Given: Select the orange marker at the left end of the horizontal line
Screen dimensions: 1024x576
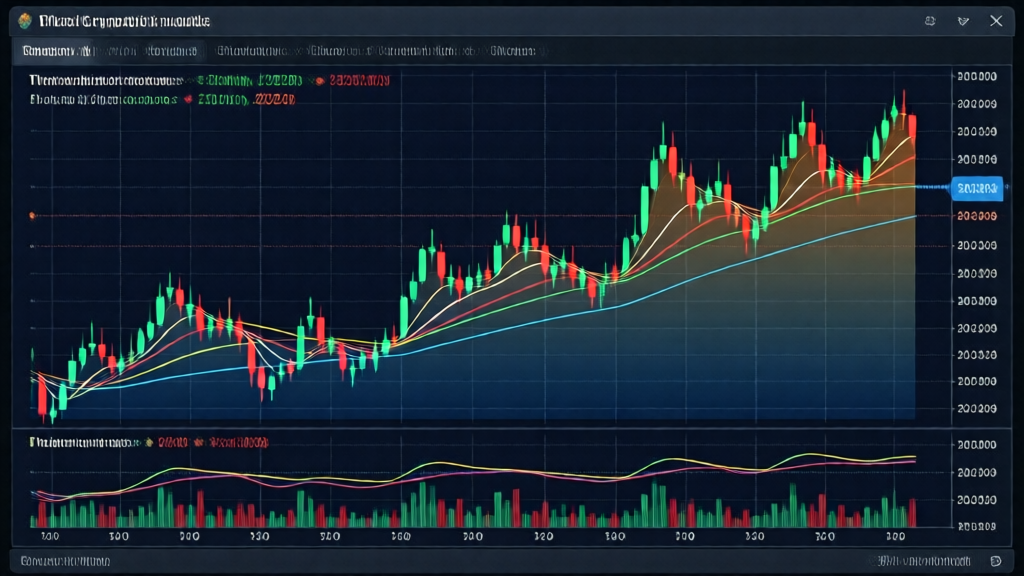Looking at the screenshot, I should (x=34, y=215).
